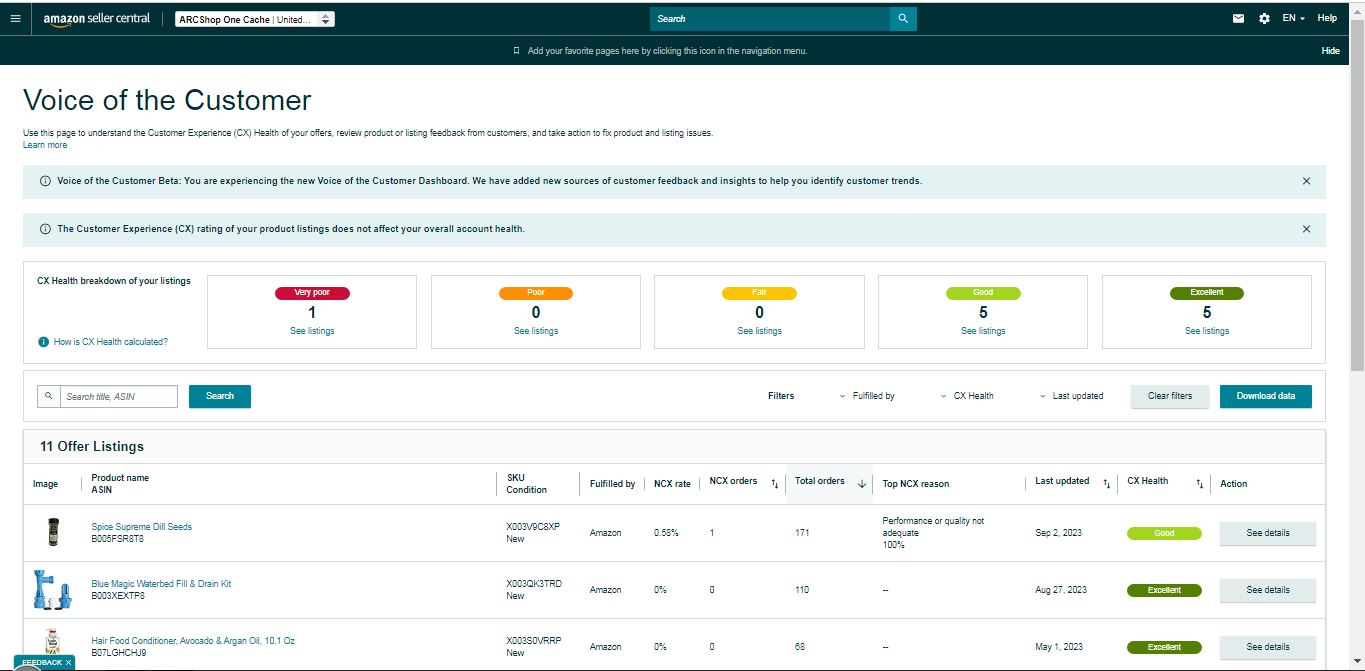This screenshot has height=671, width=1365.
Task: Click the teal Search button
Action: (x=220, y=396)
